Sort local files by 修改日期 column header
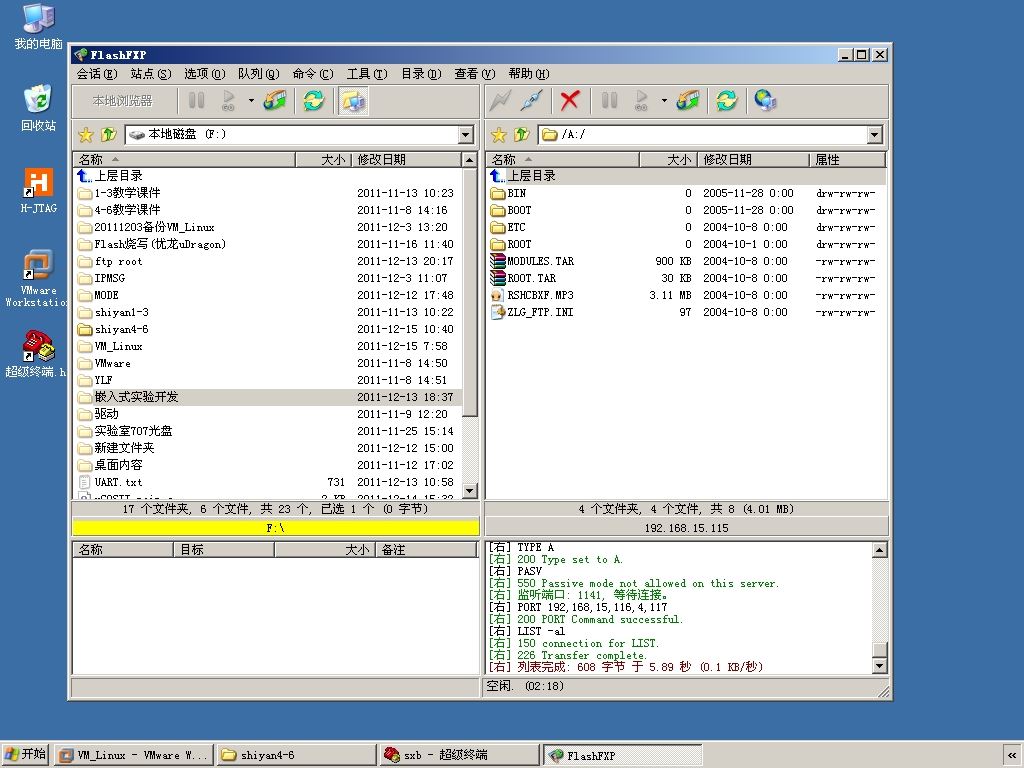Viewport: 1024px width, 768px height. [x=407, y=159]
